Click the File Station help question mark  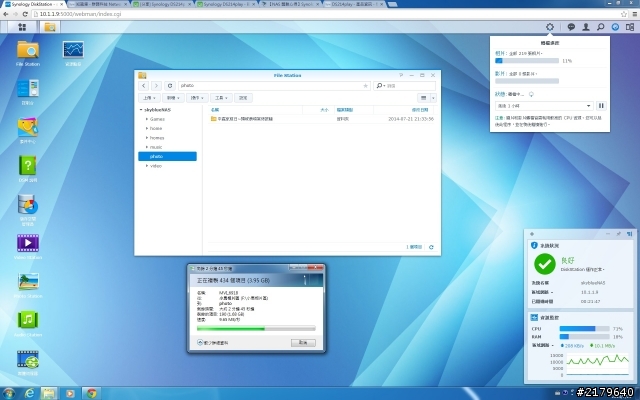point(401,75)
